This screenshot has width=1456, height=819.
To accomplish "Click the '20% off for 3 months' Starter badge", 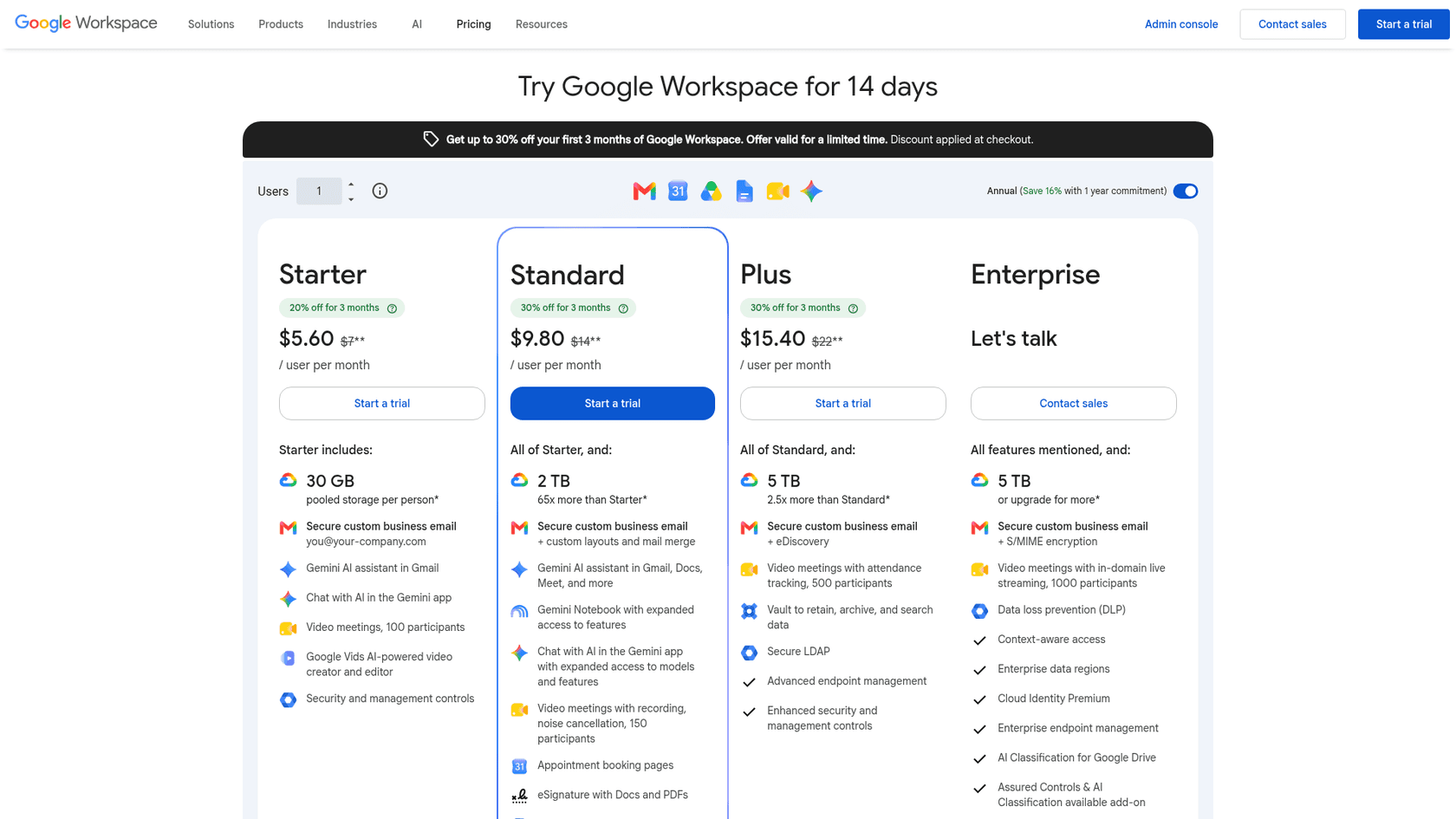I will tap(341, 308).
